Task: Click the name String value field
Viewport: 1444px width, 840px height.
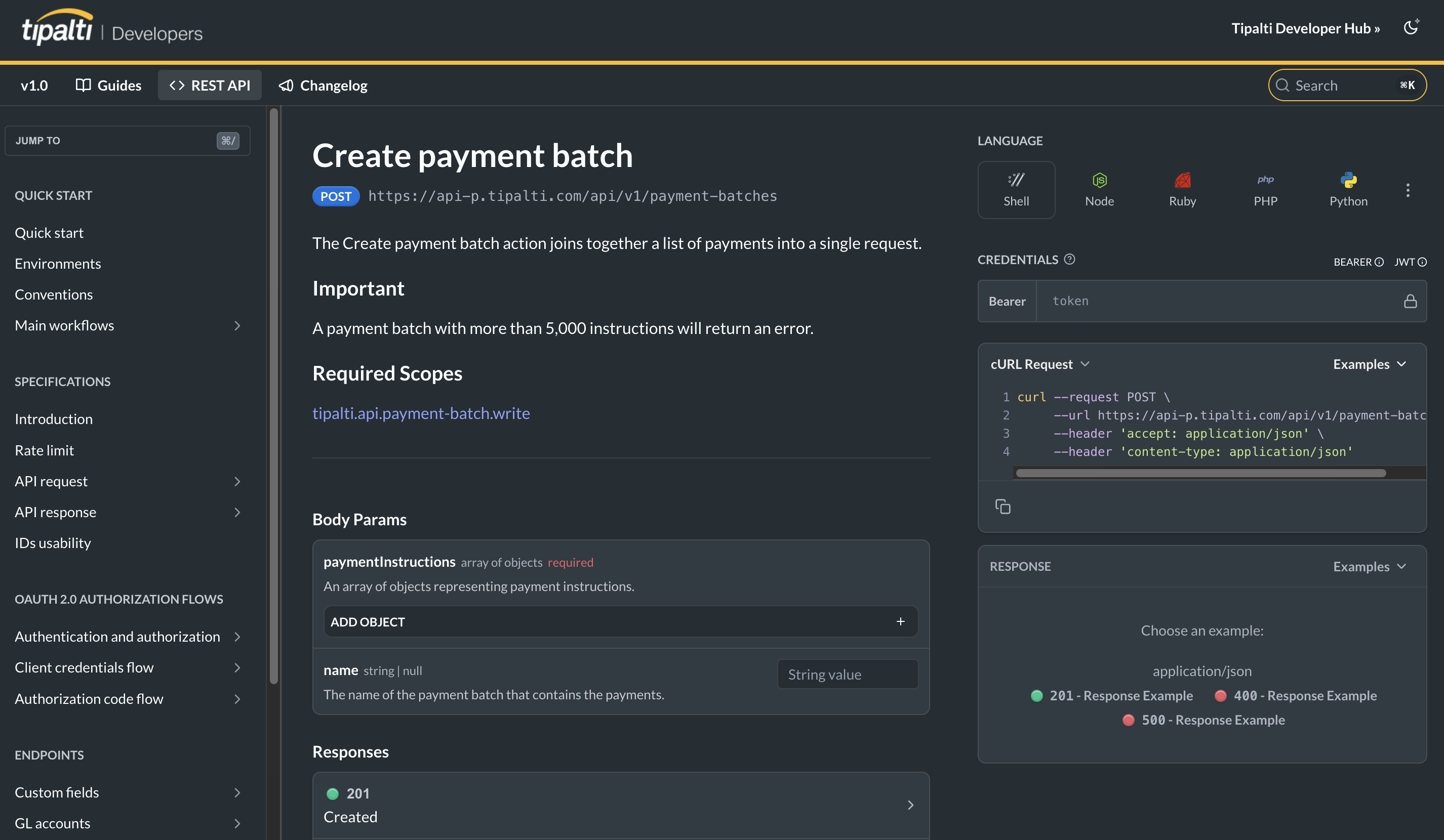Action: [848, 675]
